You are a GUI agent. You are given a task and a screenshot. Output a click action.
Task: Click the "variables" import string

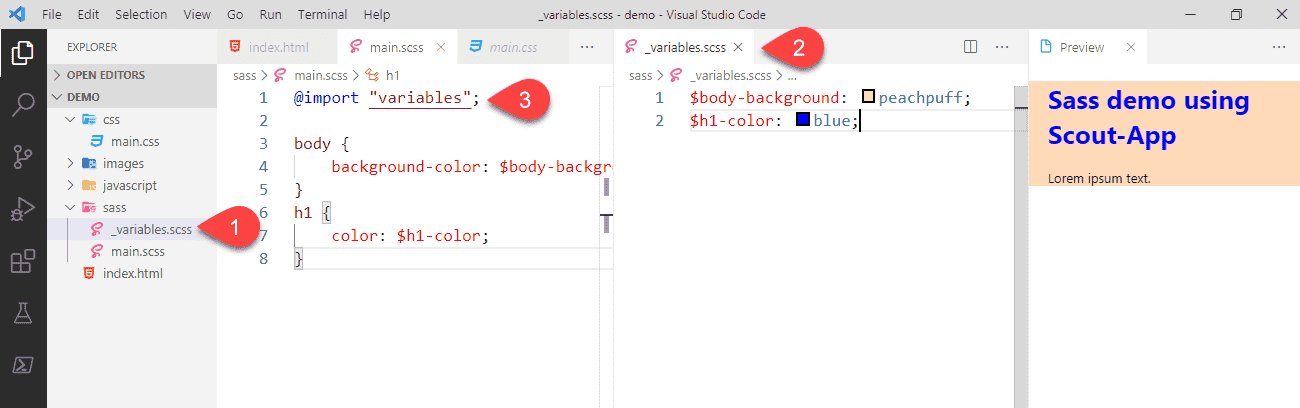[420, 98]
